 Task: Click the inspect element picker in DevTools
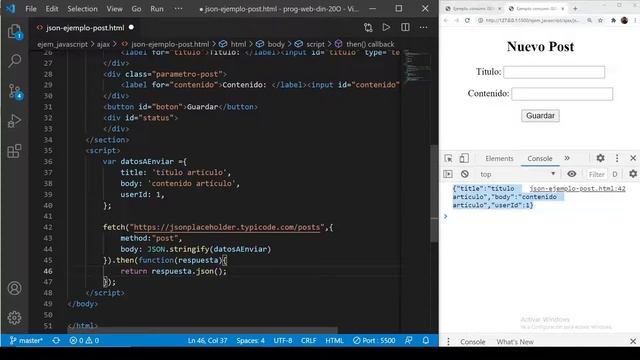[x=448, y=158]
